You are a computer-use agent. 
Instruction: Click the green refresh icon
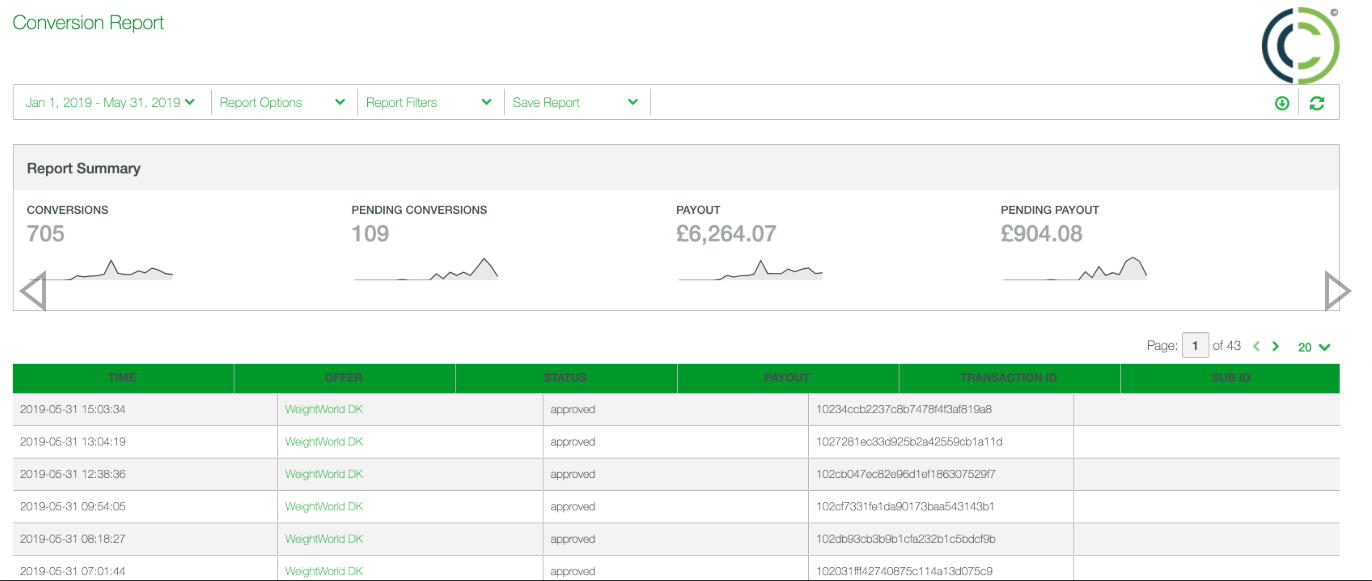coord(1317,103)
